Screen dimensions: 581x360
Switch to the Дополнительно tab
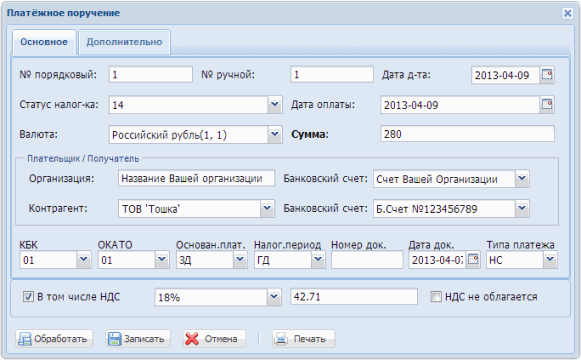pyautogui.click(x=124, y=42)
